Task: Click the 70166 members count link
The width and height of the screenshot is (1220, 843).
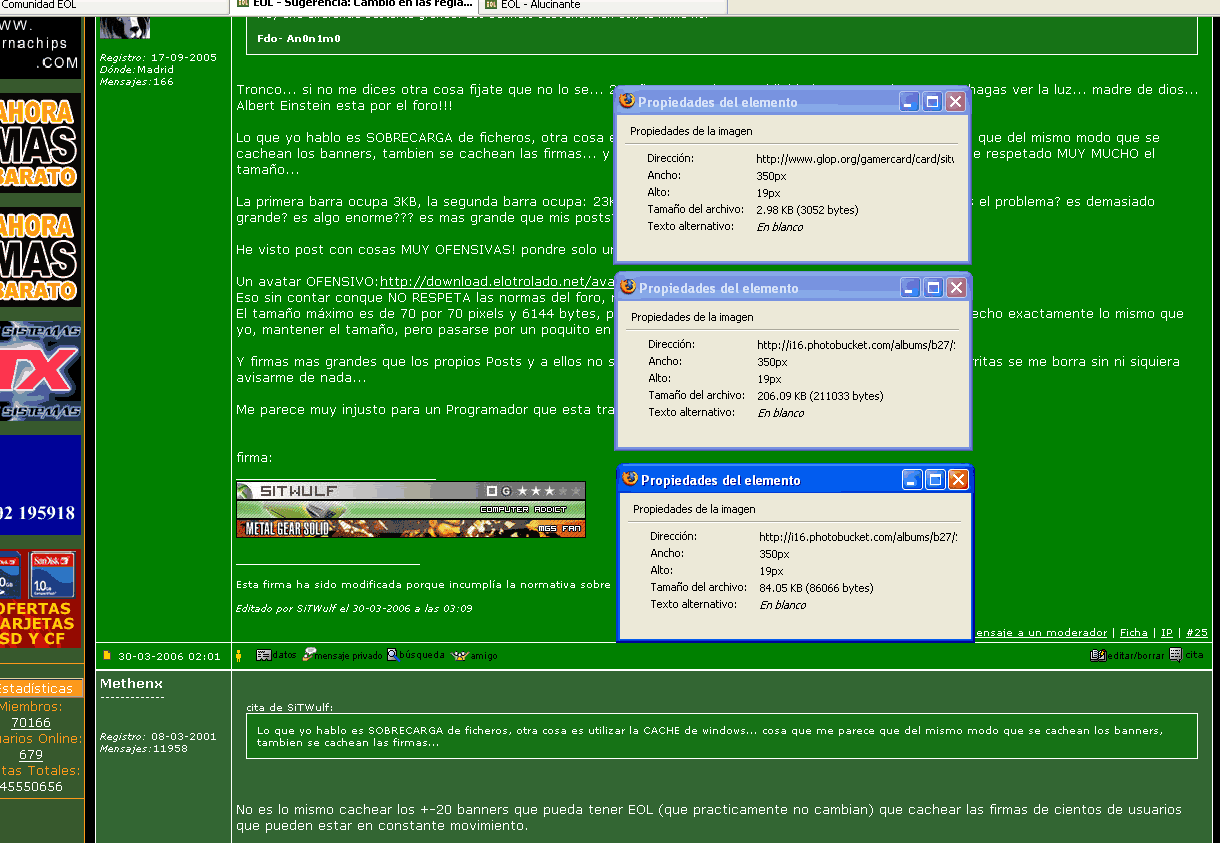Action: tap(31, 723)
